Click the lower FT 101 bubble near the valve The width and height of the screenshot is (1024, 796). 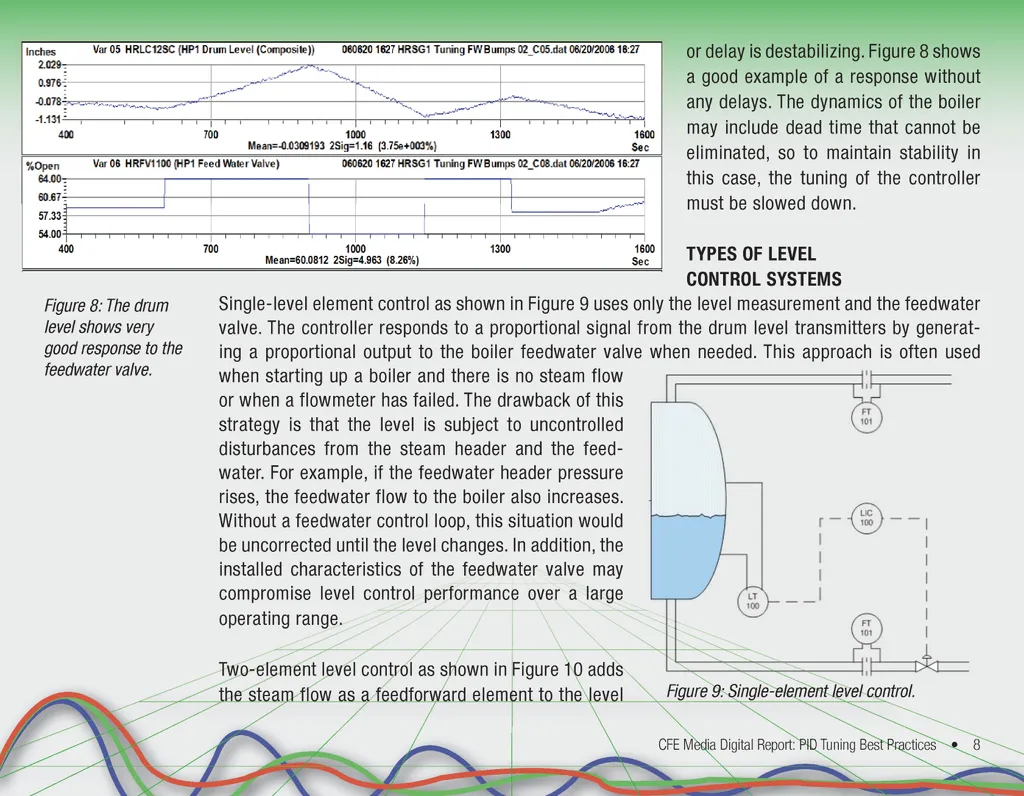(x=866, y=628)
